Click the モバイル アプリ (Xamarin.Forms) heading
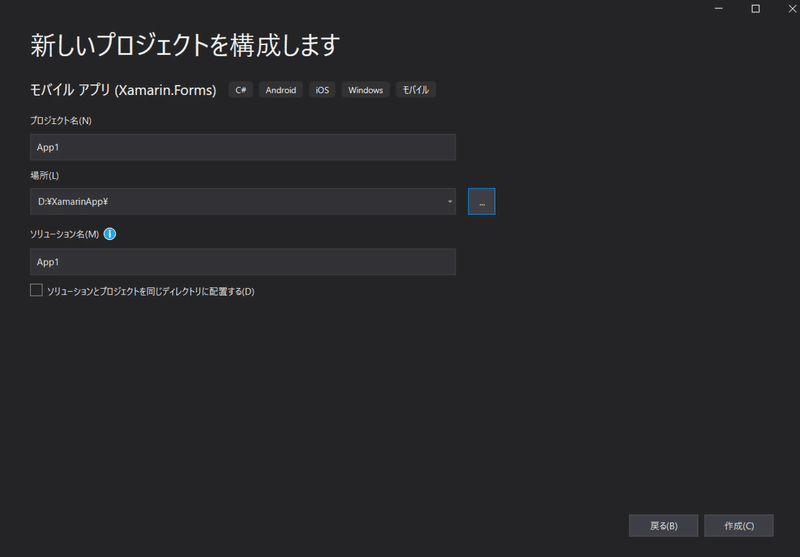 tap(123, 90)
